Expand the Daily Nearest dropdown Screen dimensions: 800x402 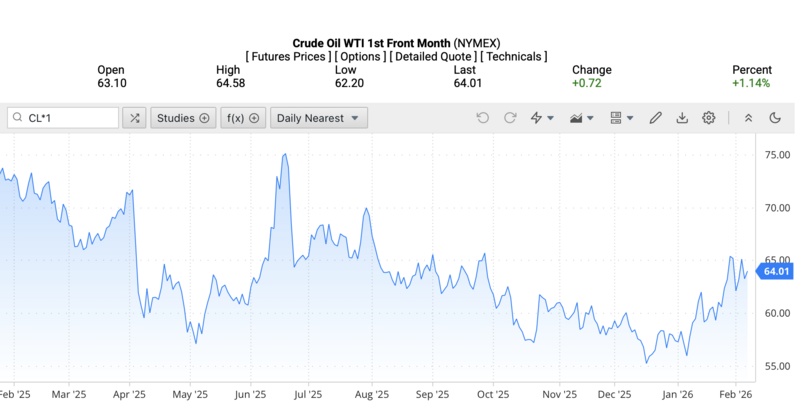[319, 118]
